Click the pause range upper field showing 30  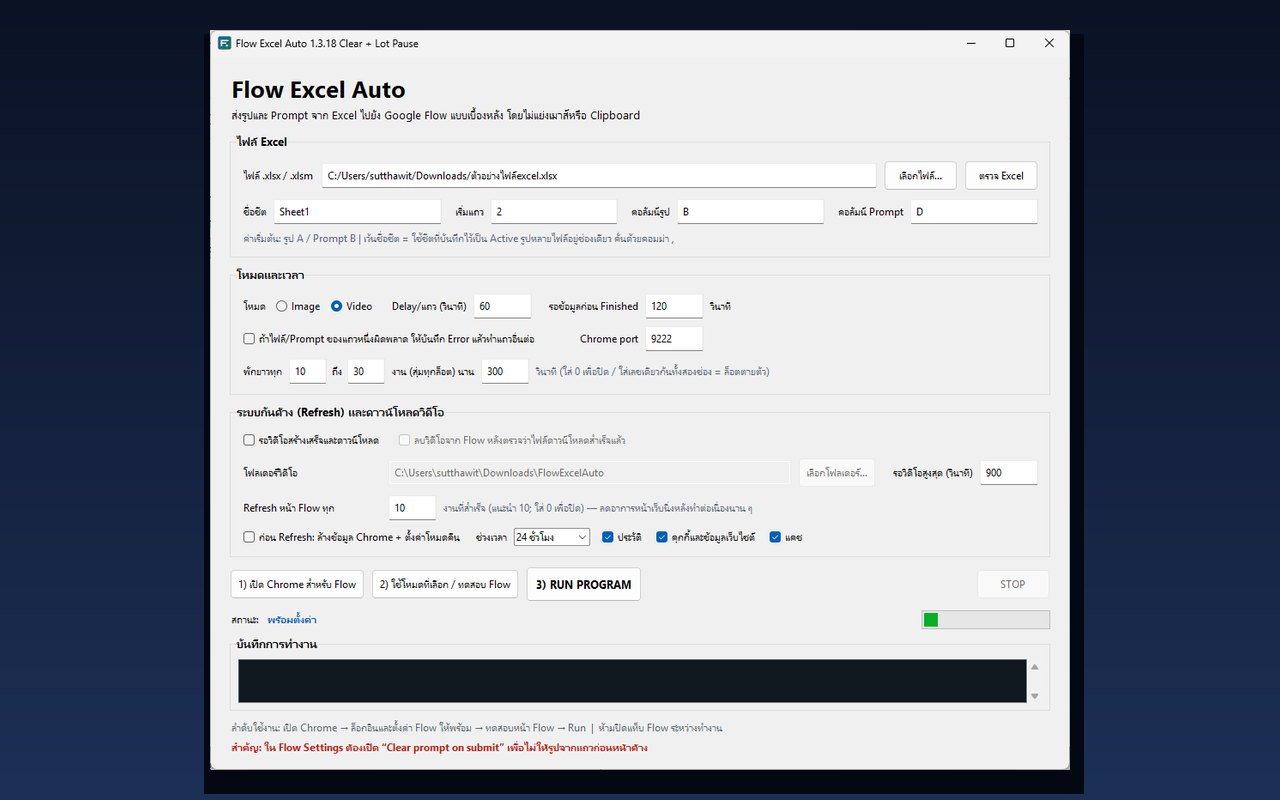366,371
